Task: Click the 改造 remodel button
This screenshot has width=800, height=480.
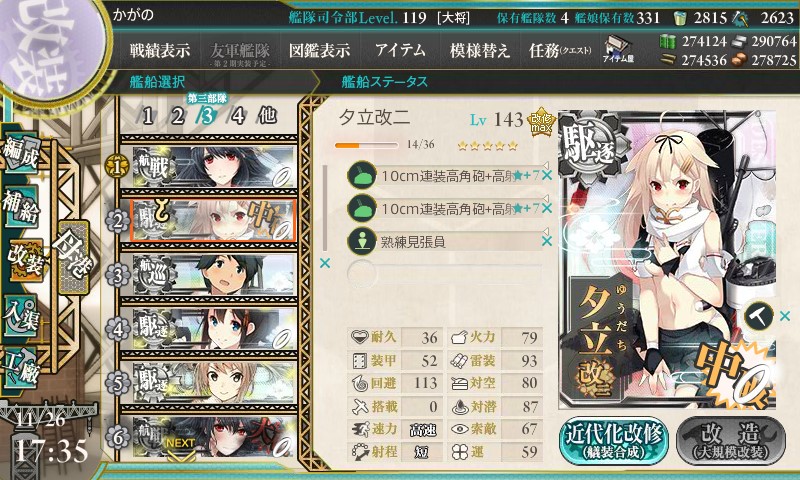Action: point(731,441)
